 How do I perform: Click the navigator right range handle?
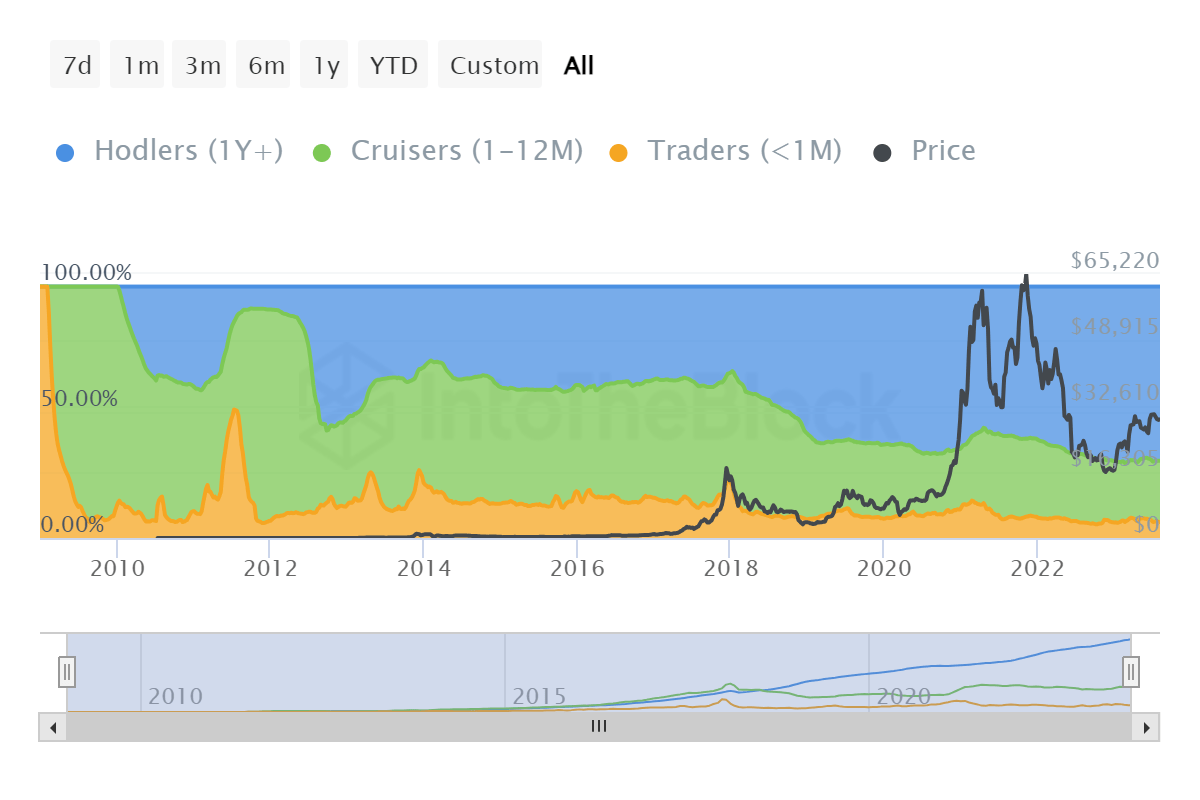(1131, 671)
